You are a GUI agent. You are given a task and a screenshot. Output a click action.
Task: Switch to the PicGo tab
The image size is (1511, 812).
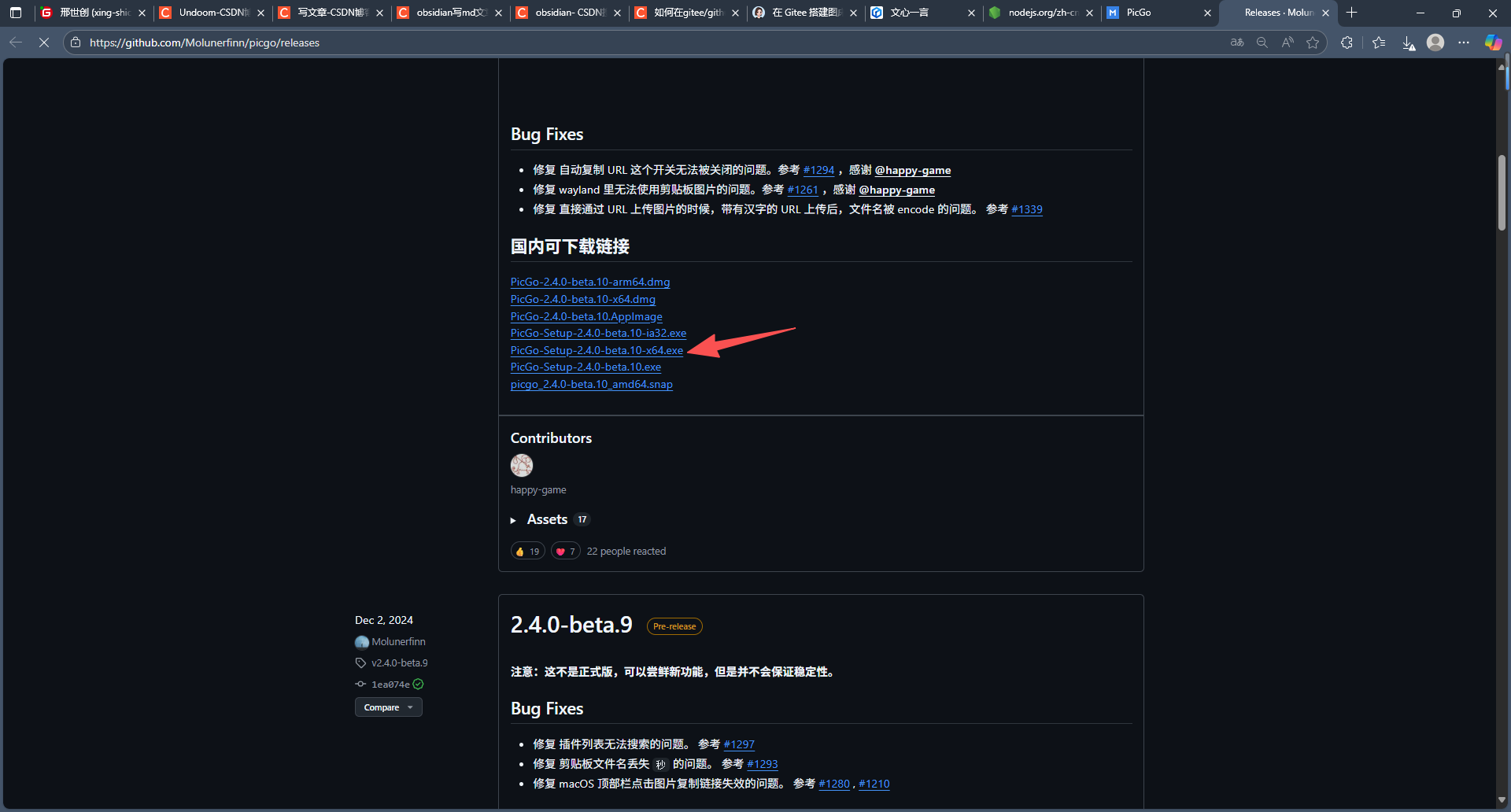pyautogui.click(x=1160, y=13)
